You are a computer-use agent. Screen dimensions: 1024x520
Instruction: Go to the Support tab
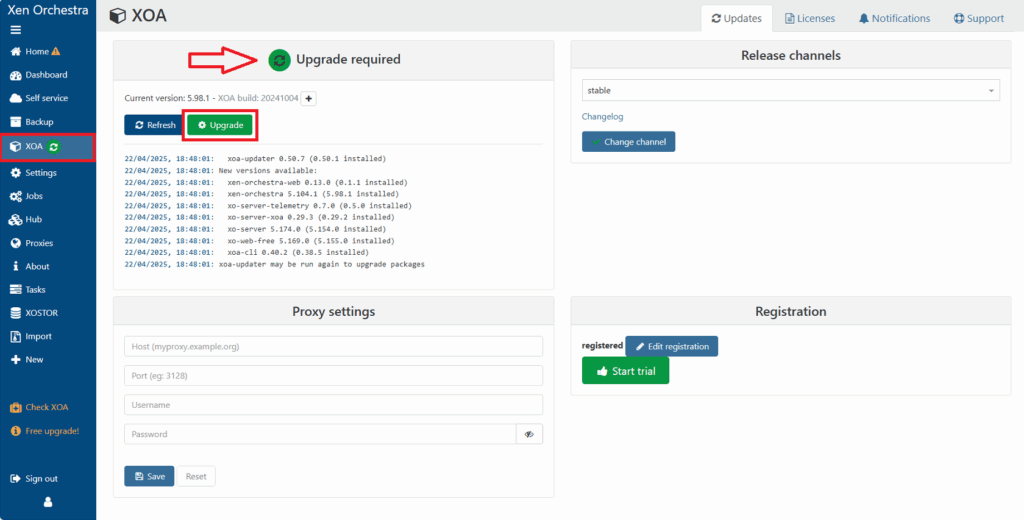tap(978, 18)
